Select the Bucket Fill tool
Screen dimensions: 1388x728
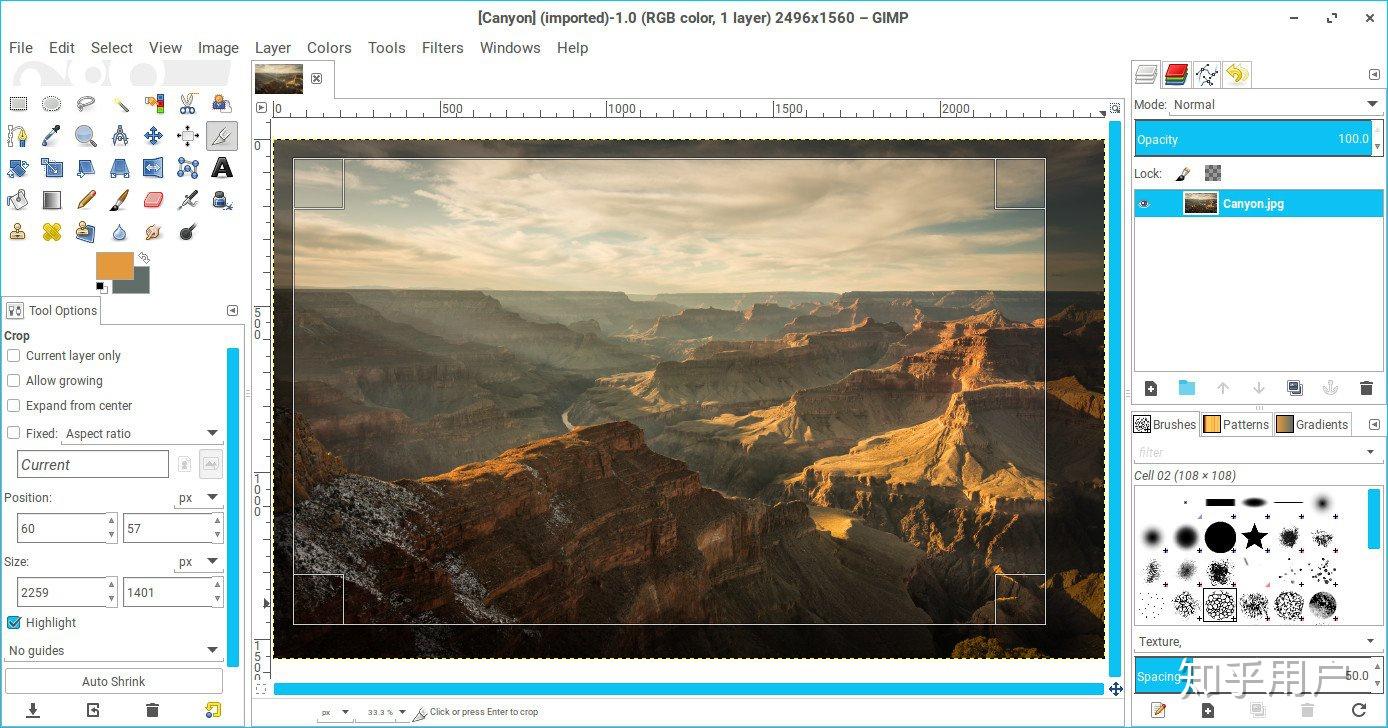(x=19, y=199)
